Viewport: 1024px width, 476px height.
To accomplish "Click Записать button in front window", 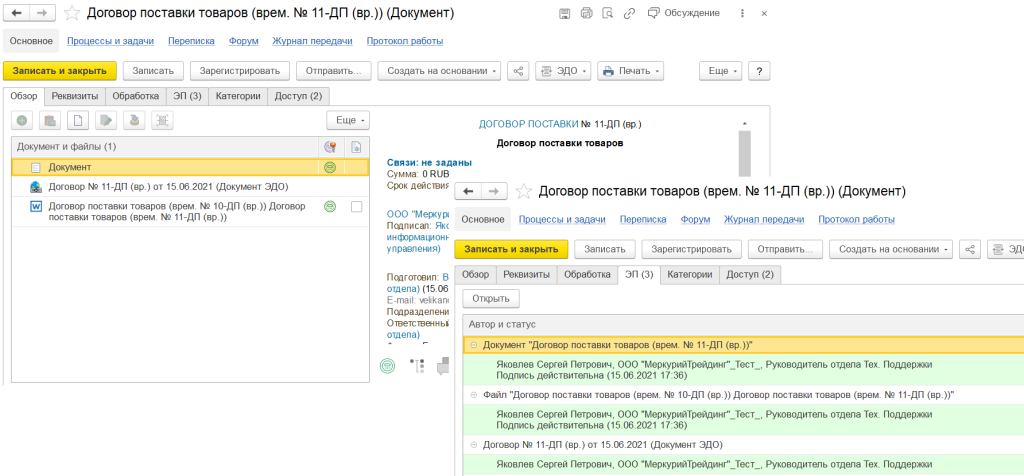I will tap(605, 249).
